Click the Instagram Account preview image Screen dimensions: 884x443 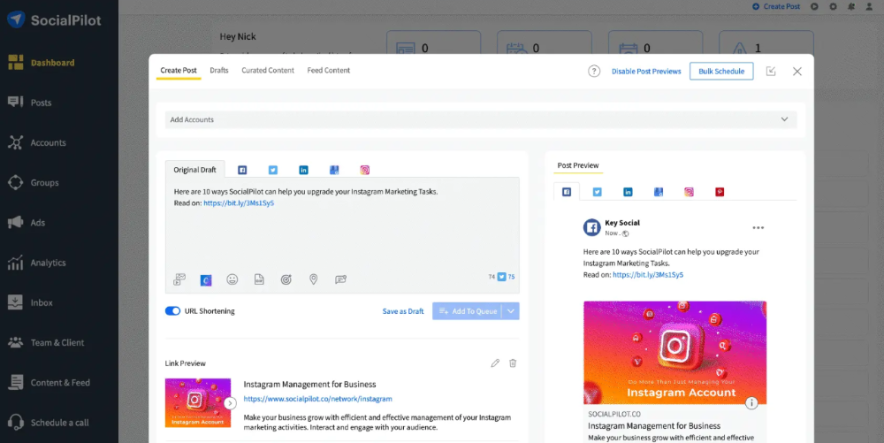(675, 352)
